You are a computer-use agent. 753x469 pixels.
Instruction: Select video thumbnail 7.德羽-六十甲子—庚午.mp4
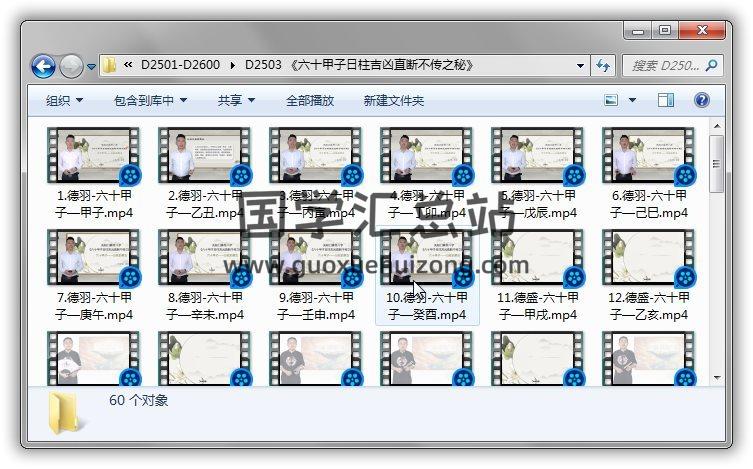(94, 258)
